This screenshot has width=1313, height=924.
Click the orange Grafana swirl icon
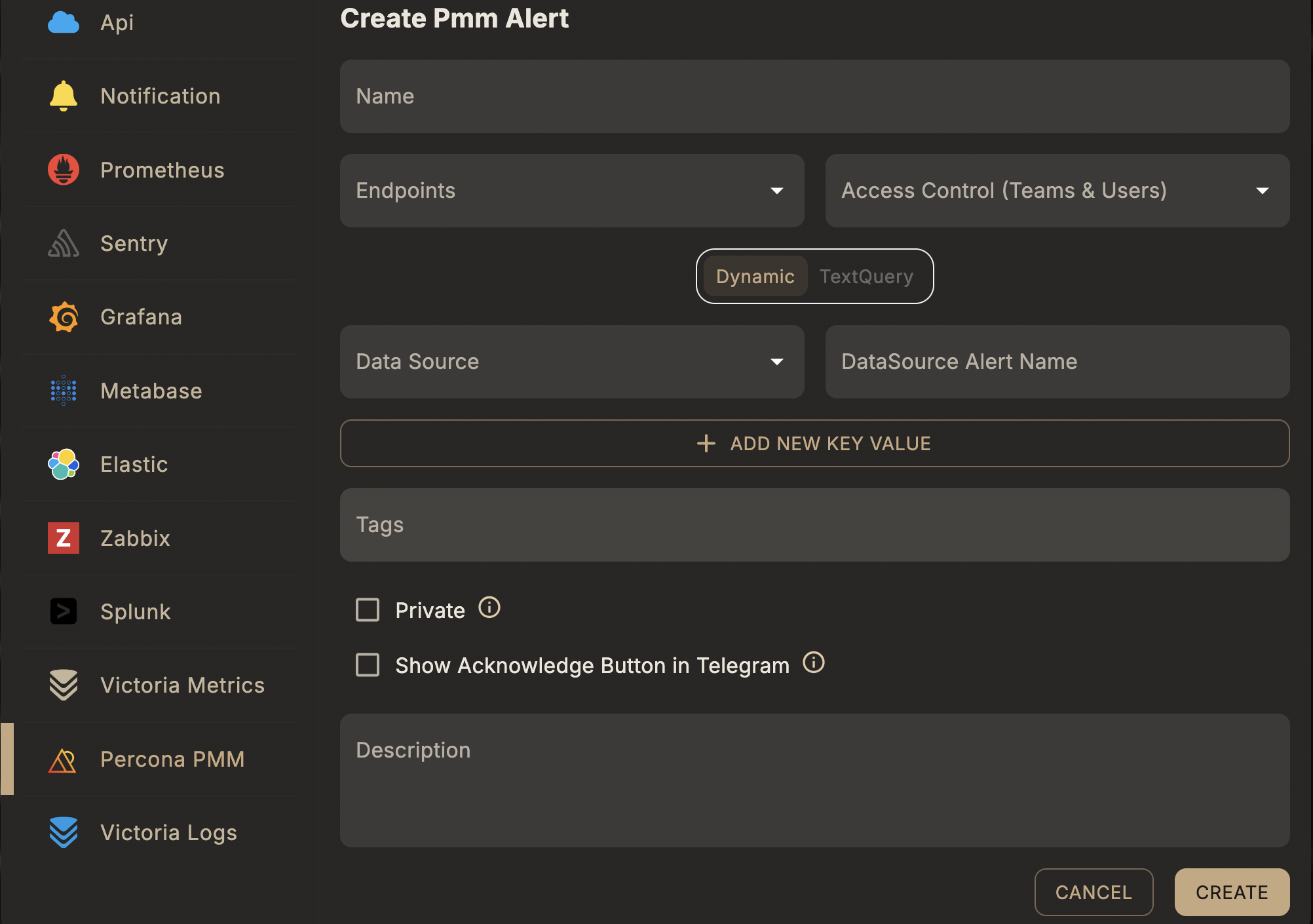click(64, 317)
